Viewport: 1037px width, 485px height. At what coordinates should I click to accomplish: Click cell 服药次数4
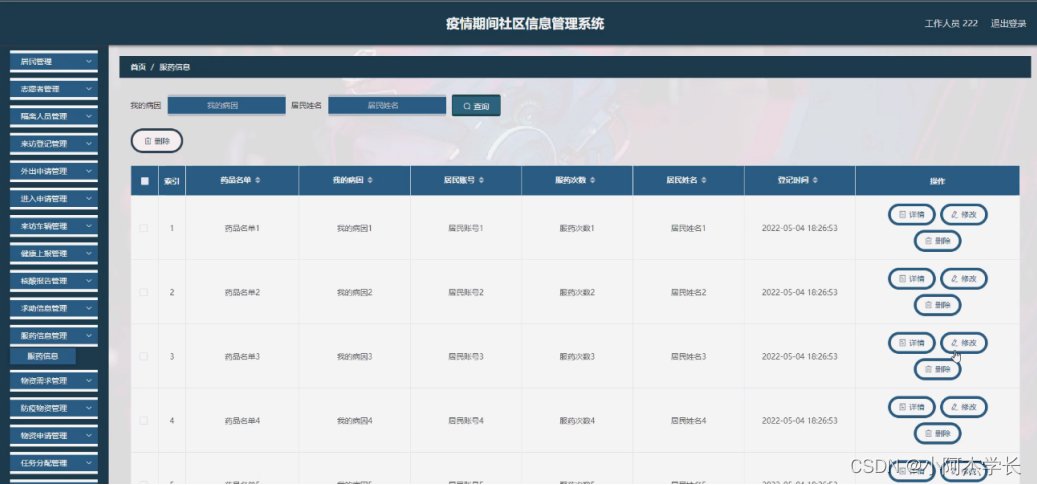[x=577, y=420]
